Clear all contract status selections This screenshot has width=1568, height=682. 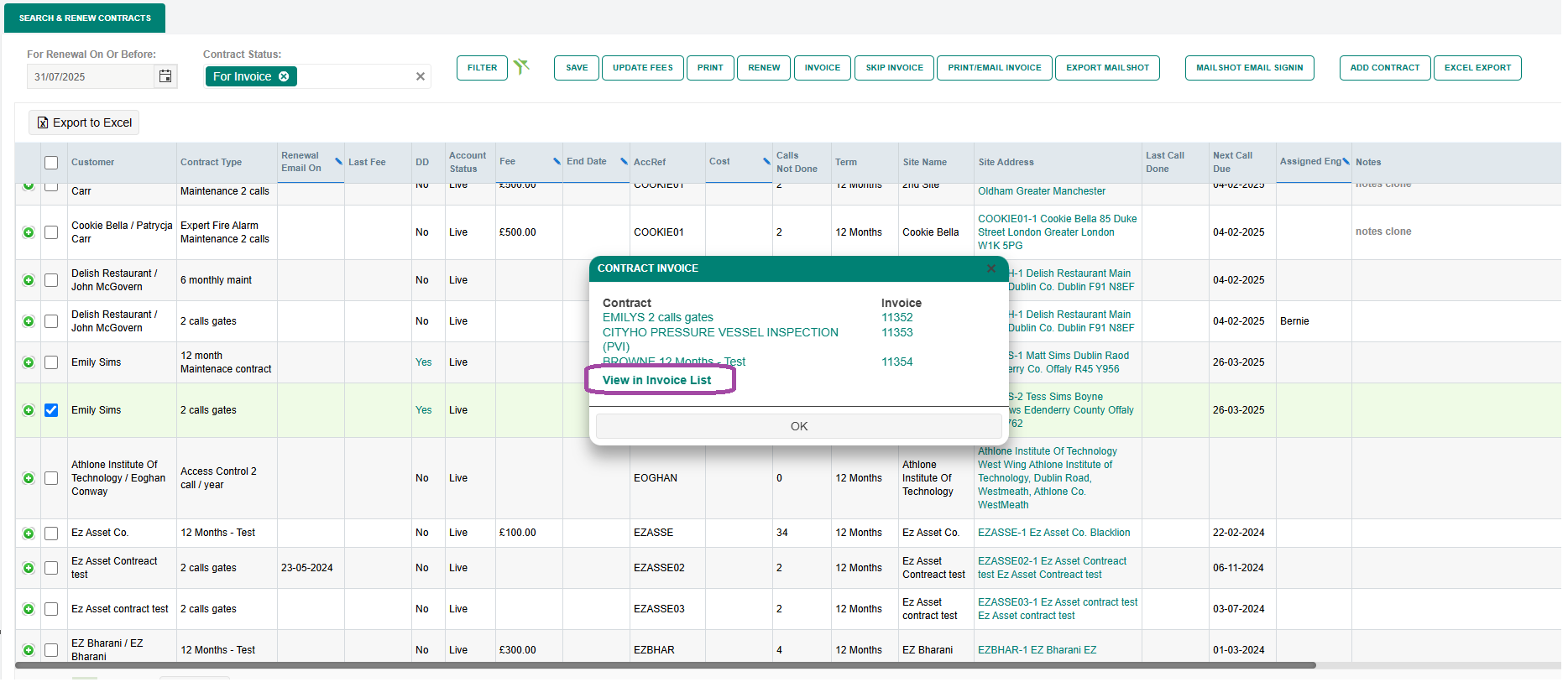pos(420,76)
